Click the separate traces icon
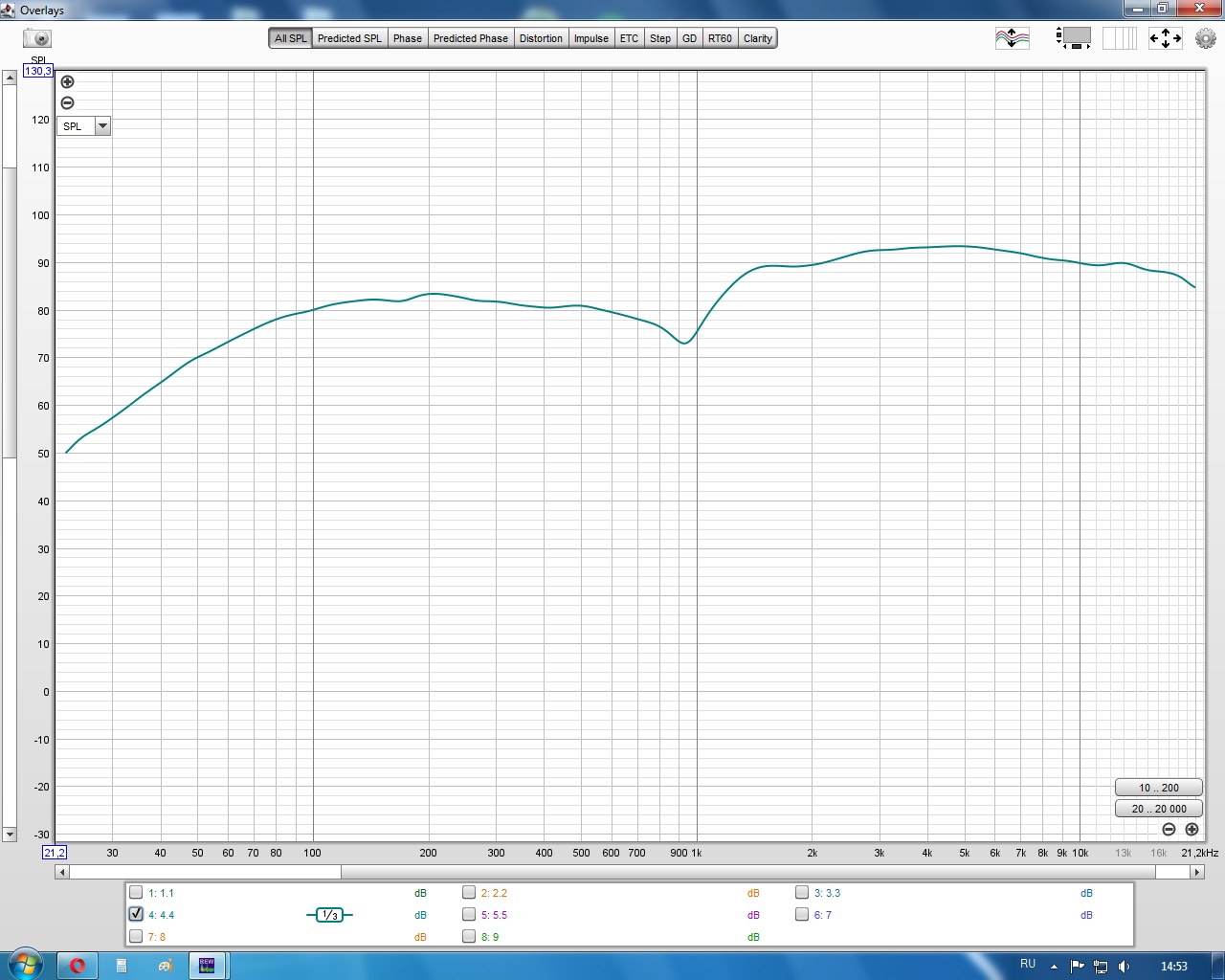This screenshot has height=980, width=1225. (x=1012, y=38)
